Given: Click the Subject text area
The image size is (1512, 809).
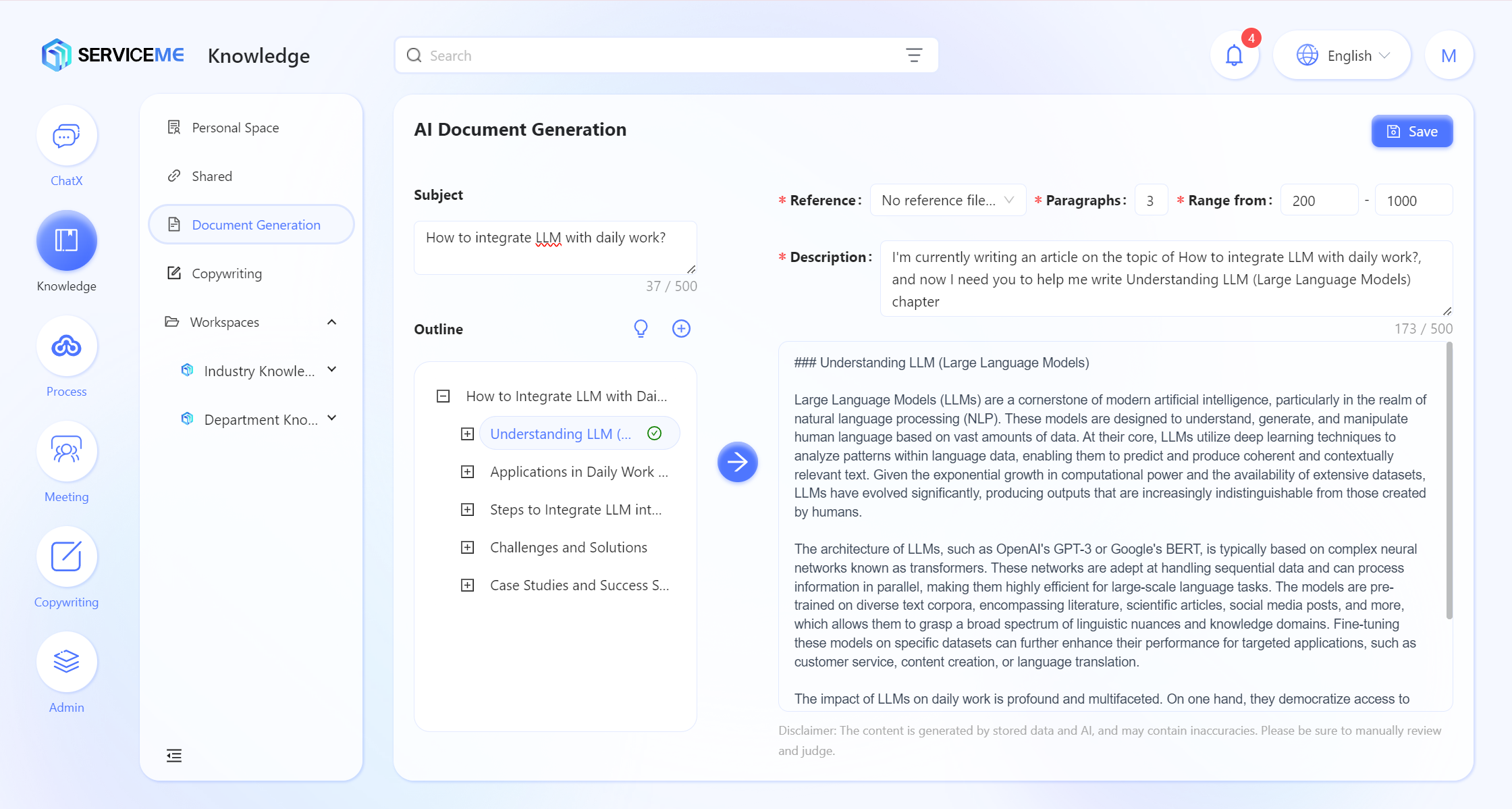Looking at the screenshot, I should [555, 248].
